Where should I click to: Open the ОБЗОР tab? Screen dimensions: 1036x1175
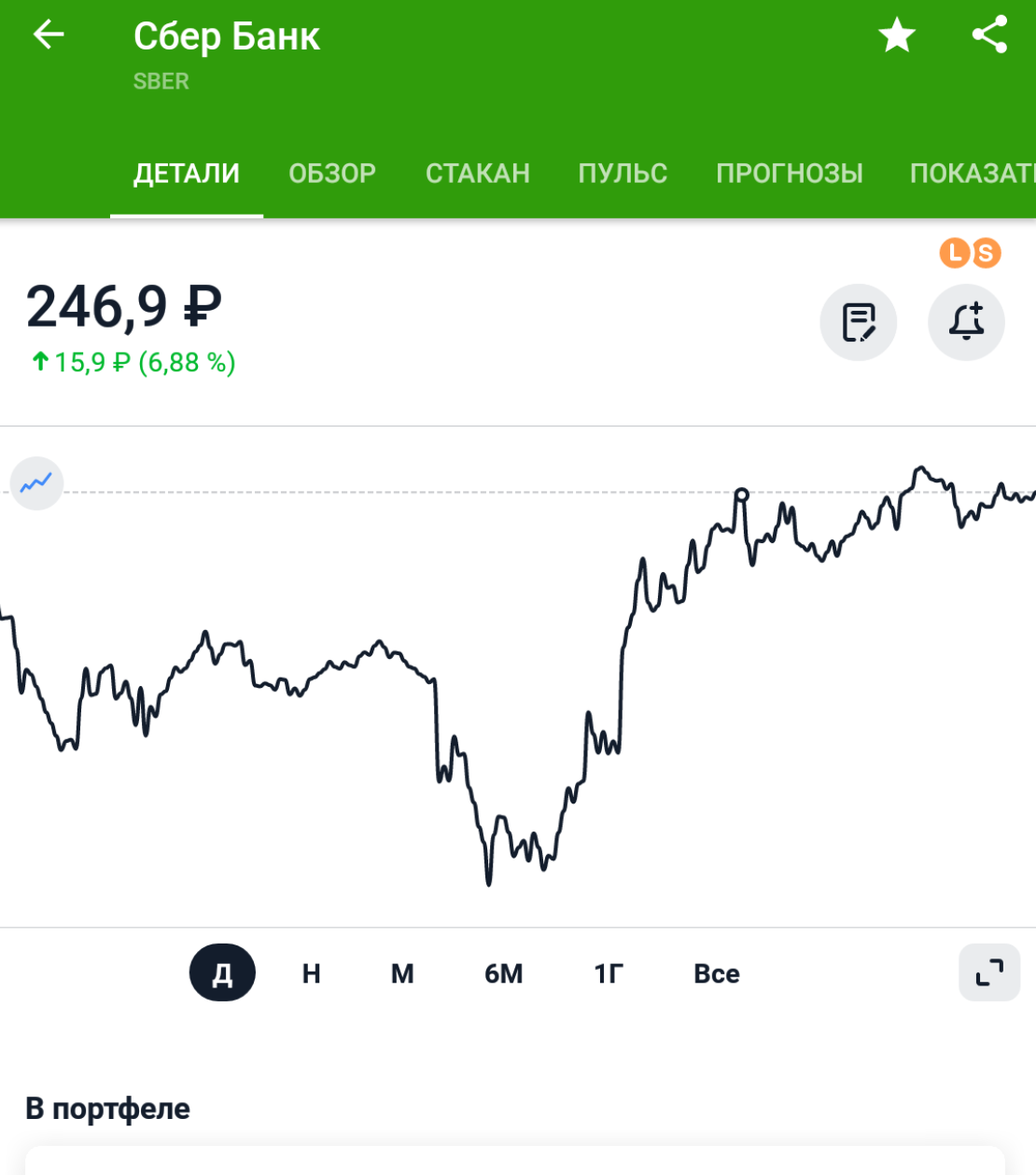[x=332, y=174]
